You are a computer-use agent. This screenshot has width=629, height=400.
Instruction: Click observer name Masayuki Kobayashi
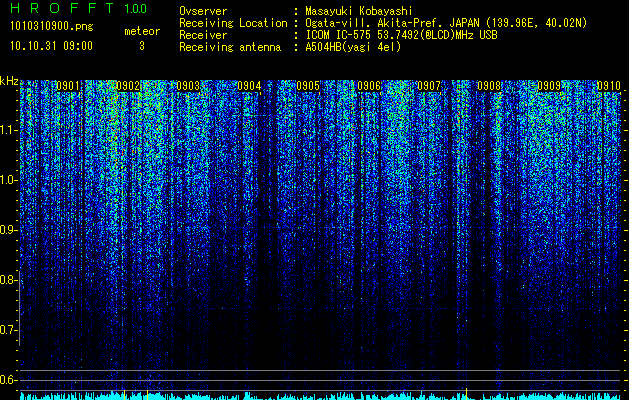coord(358,11)
